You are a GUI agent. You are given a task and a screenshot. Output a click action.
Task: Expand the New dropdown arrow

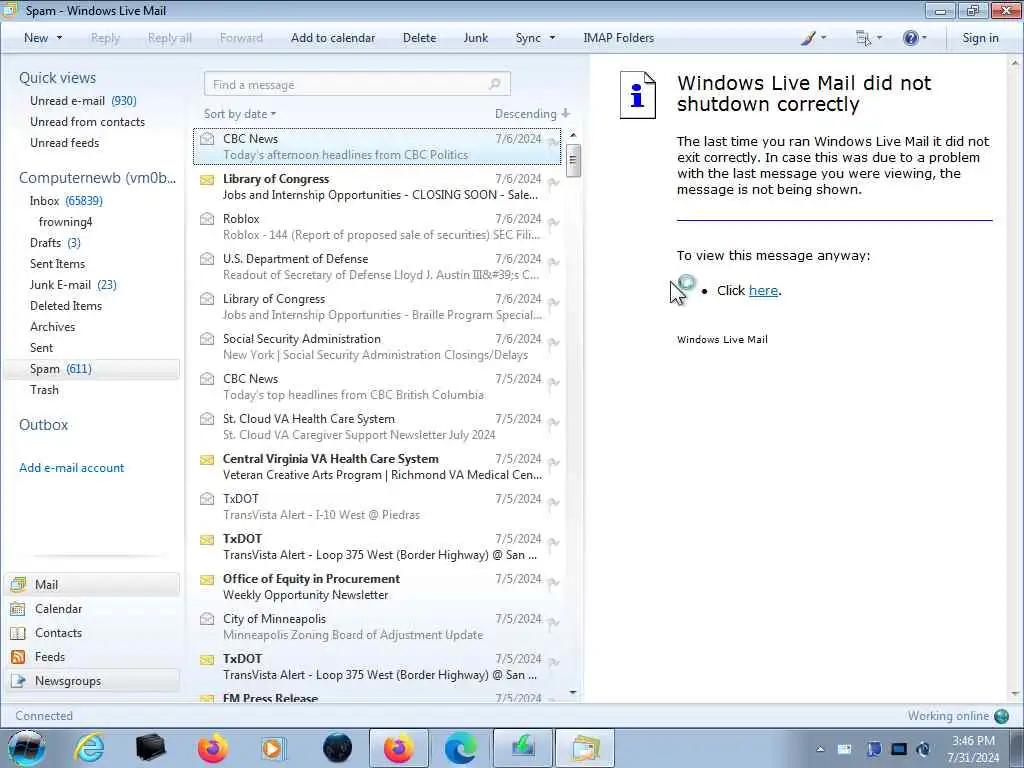point(59,38)
